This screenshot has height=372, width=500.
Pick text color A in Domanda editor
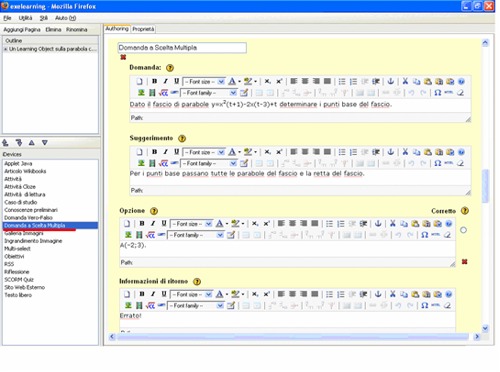(232, 81)
